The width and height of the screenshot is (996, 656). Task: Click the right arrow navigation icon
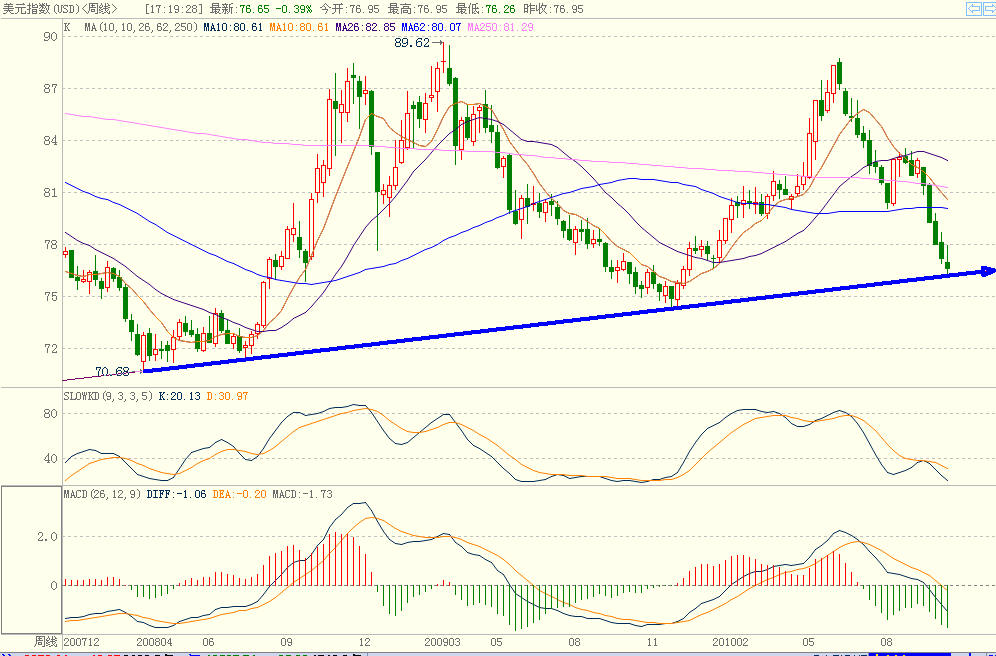[x=988, y=8]
